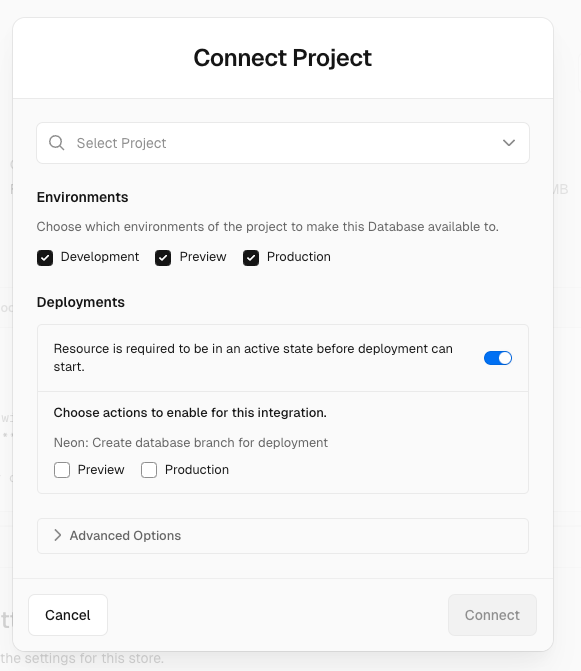Click the Cancel button
This screenshot has height=671, width=581.
tap(68, 615)
